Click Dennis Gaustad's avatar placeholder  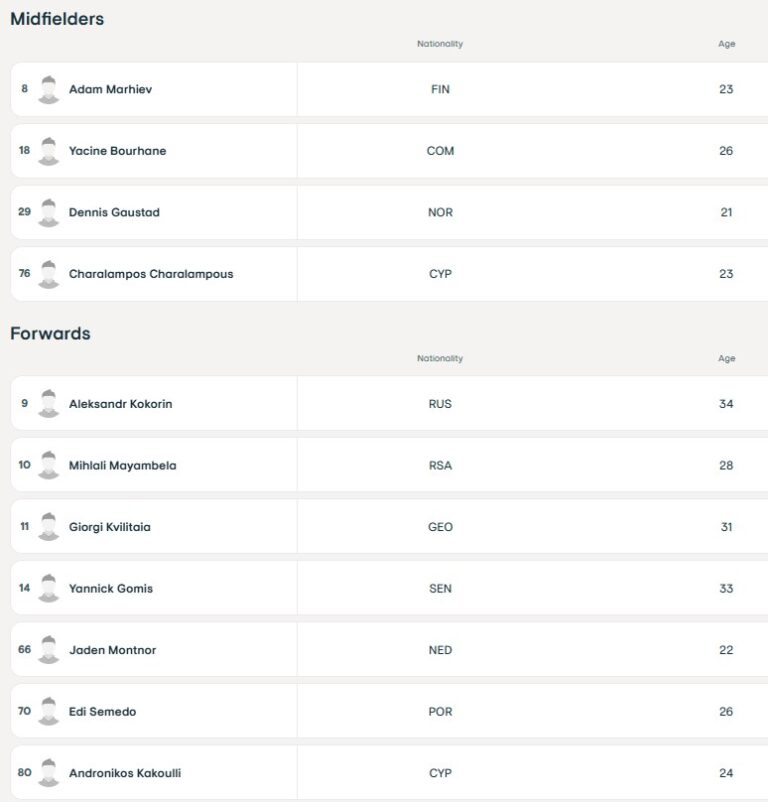pos(48,212)
